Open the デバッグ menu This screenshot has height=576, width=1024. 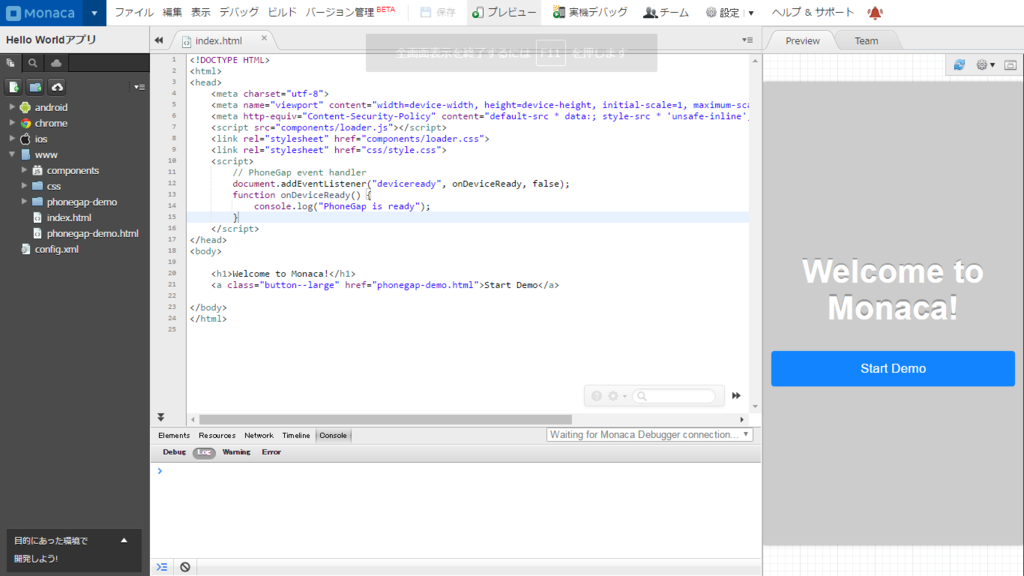tap(238, 12)
